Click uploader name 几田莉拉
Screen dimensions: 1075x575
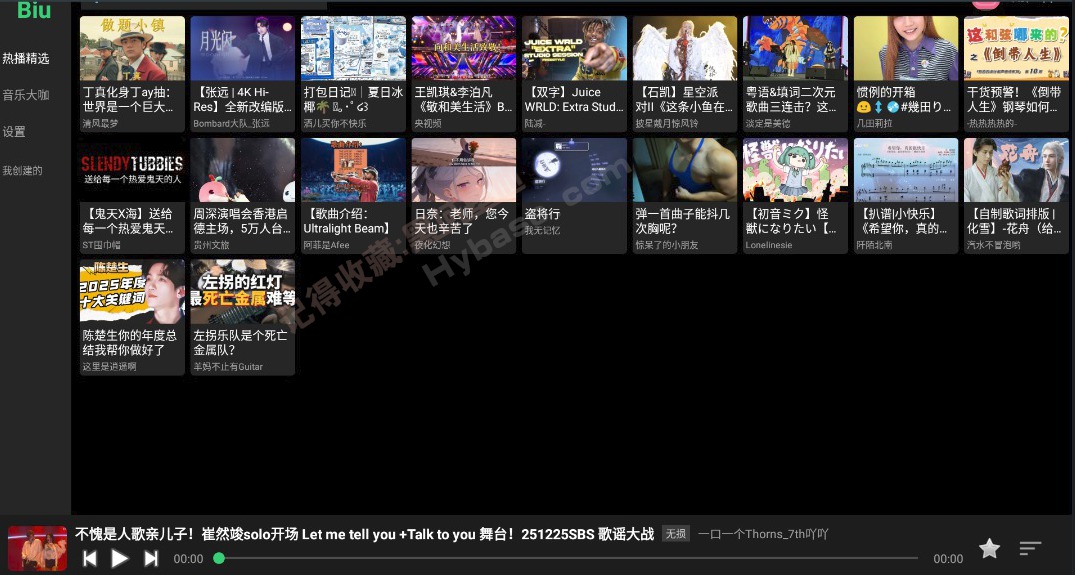[875, 123]
